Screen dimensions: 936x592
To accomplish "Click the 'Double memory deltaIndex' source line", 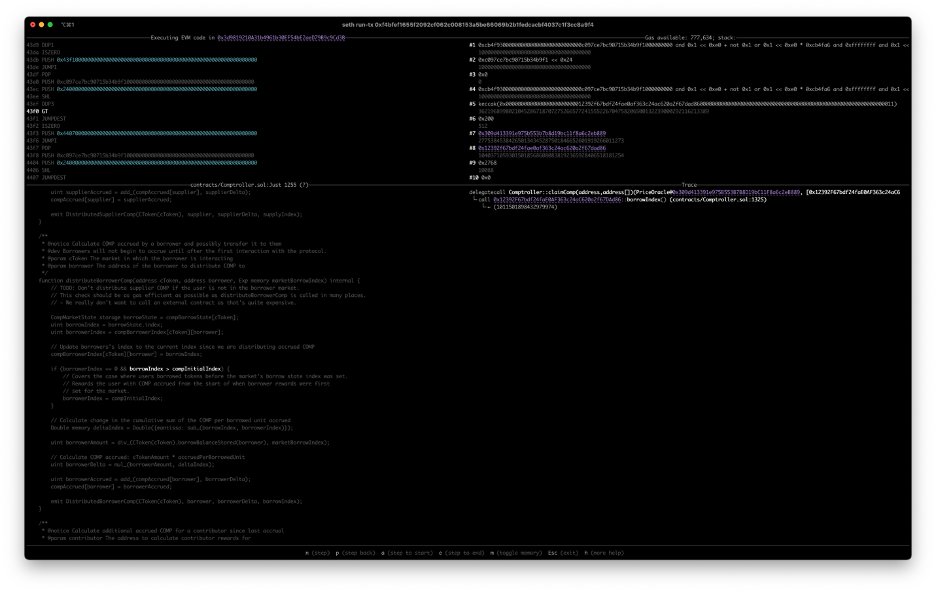I will tap(171, 428).
